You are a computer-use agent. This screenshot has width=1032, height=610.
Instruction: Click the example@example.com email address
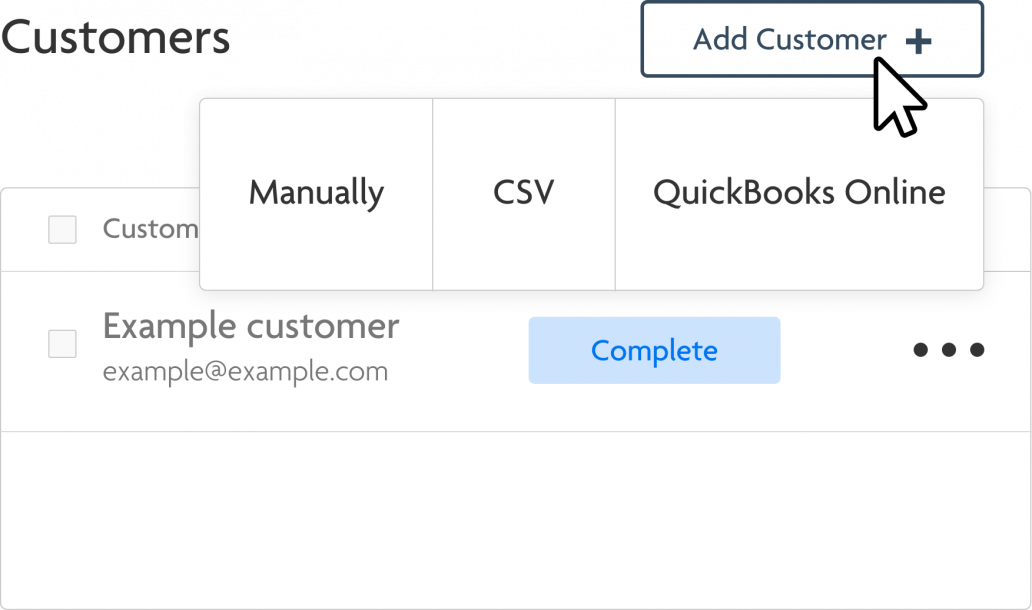click(x=245, y=372)
